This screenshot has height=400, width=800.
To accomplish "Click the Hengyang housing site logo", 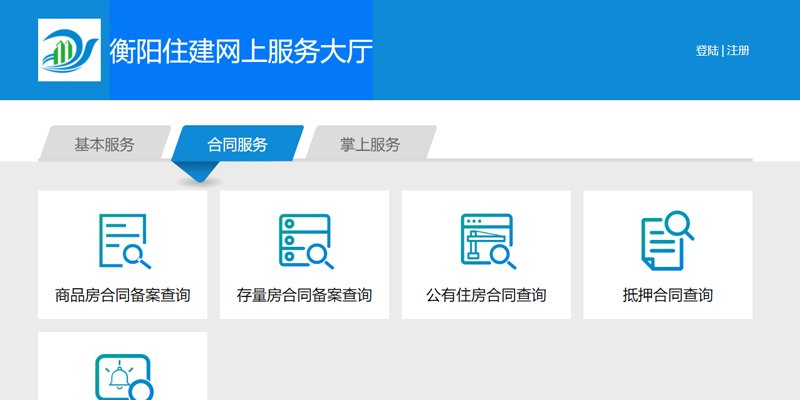I will pyautogui.click(x=69, y=50).
